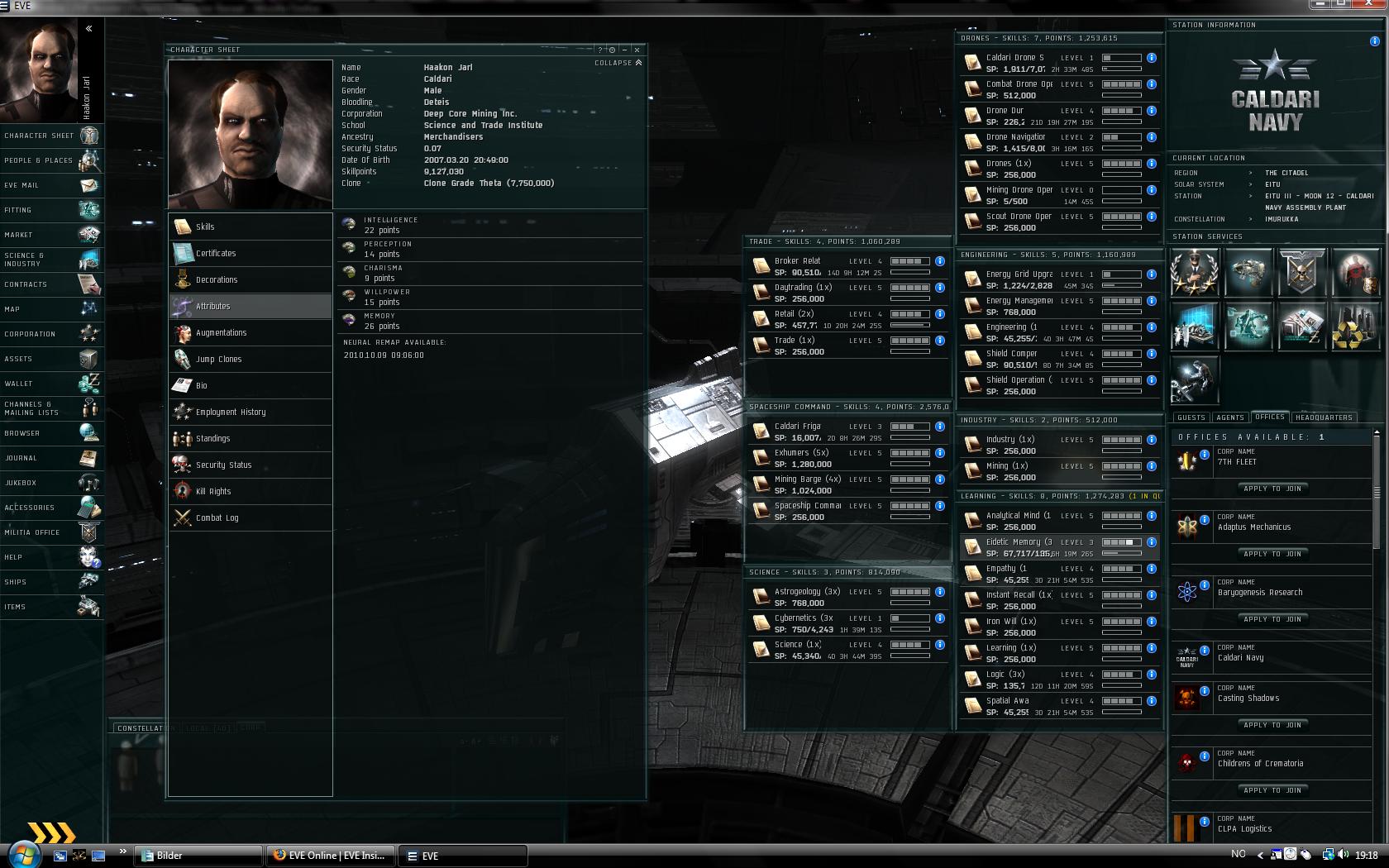Open Help from the sidebar
Image resolution: width=1389 pixels, height=868 pixels.
pyautogui.click(x=51, y=557)
